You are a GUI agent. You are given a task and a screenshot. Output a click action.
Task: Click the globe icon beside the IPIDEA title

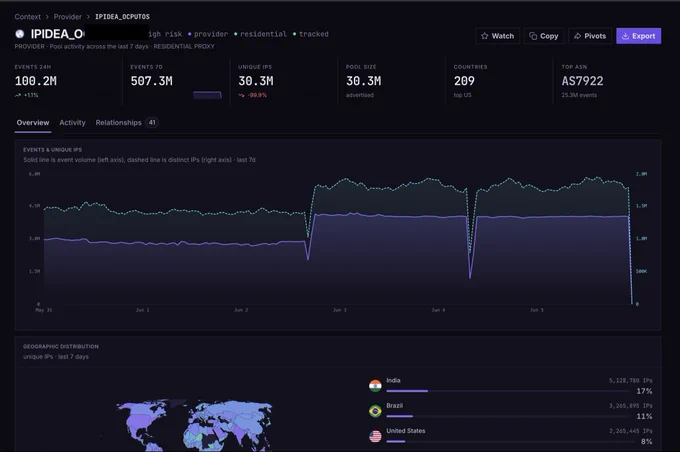(x=20, y=34)
